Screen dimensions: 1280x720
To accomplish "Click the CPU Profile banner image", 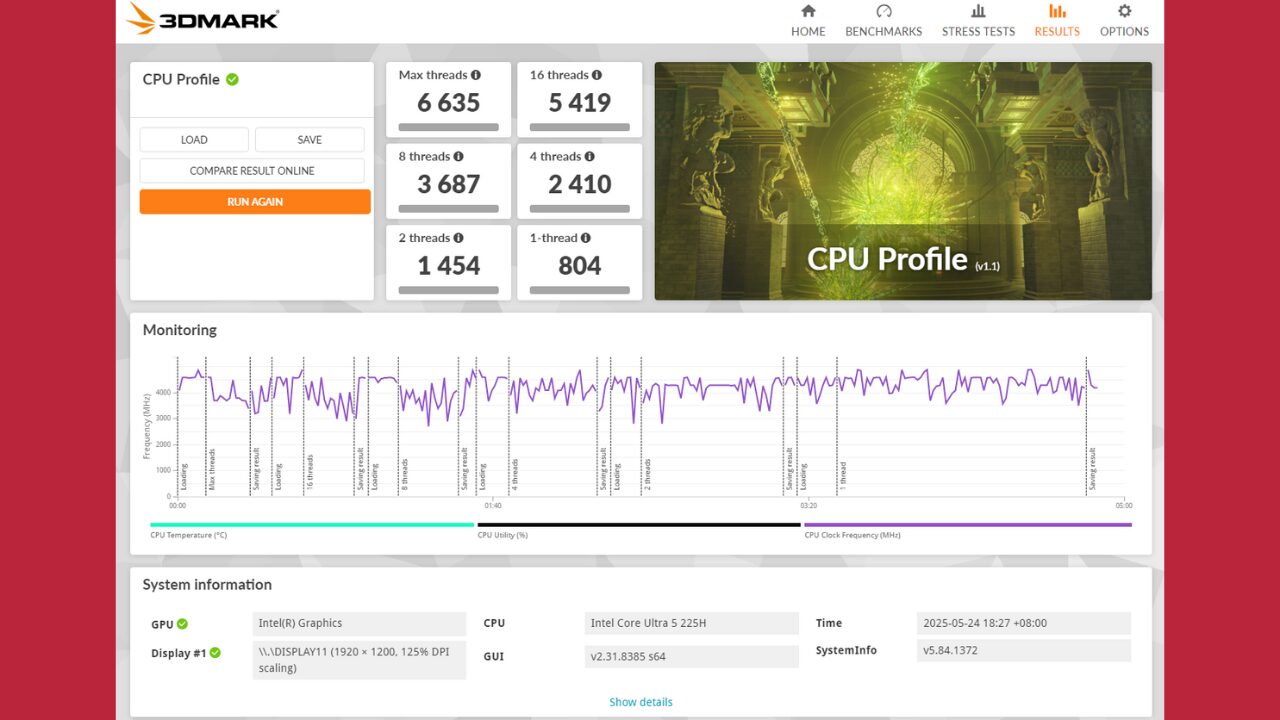I will click(902, 181).
